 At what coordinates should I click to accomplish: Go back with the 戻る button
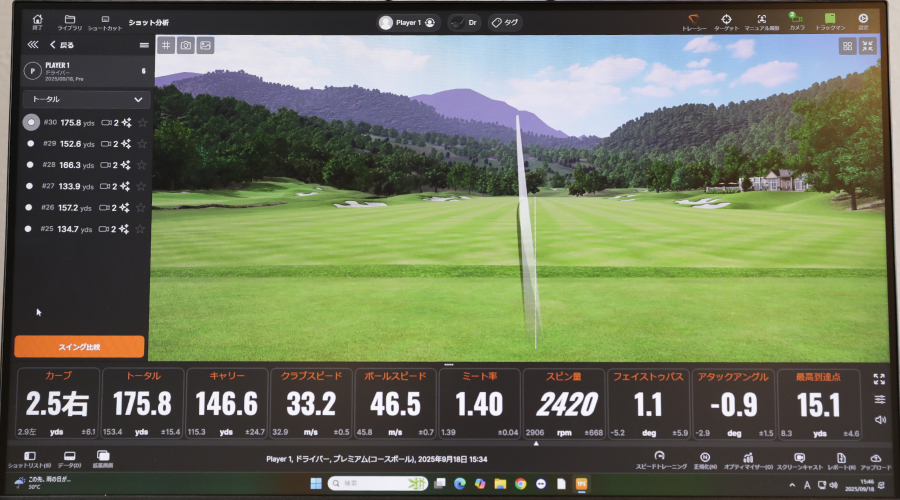click(x=63, y=45)
